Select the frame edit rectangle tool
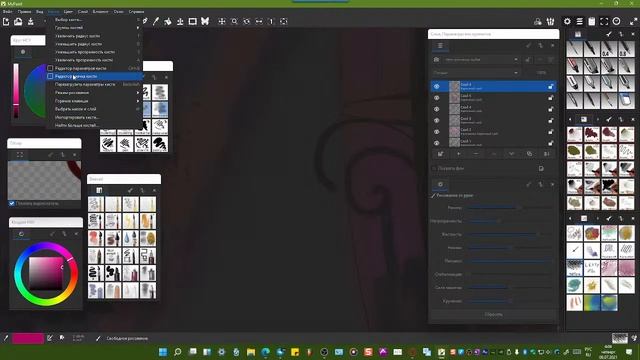 point(192,21)
